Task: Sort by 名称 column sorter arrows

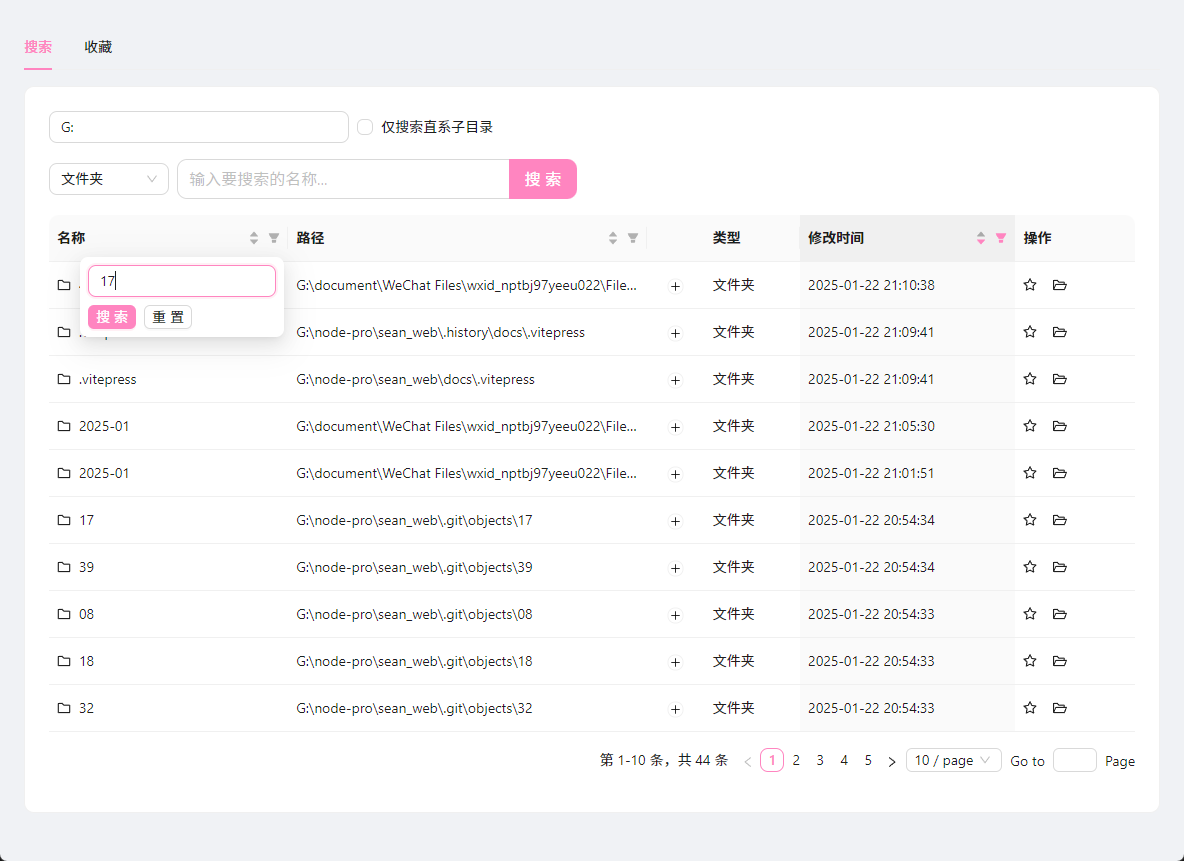Action: (254, 238)
